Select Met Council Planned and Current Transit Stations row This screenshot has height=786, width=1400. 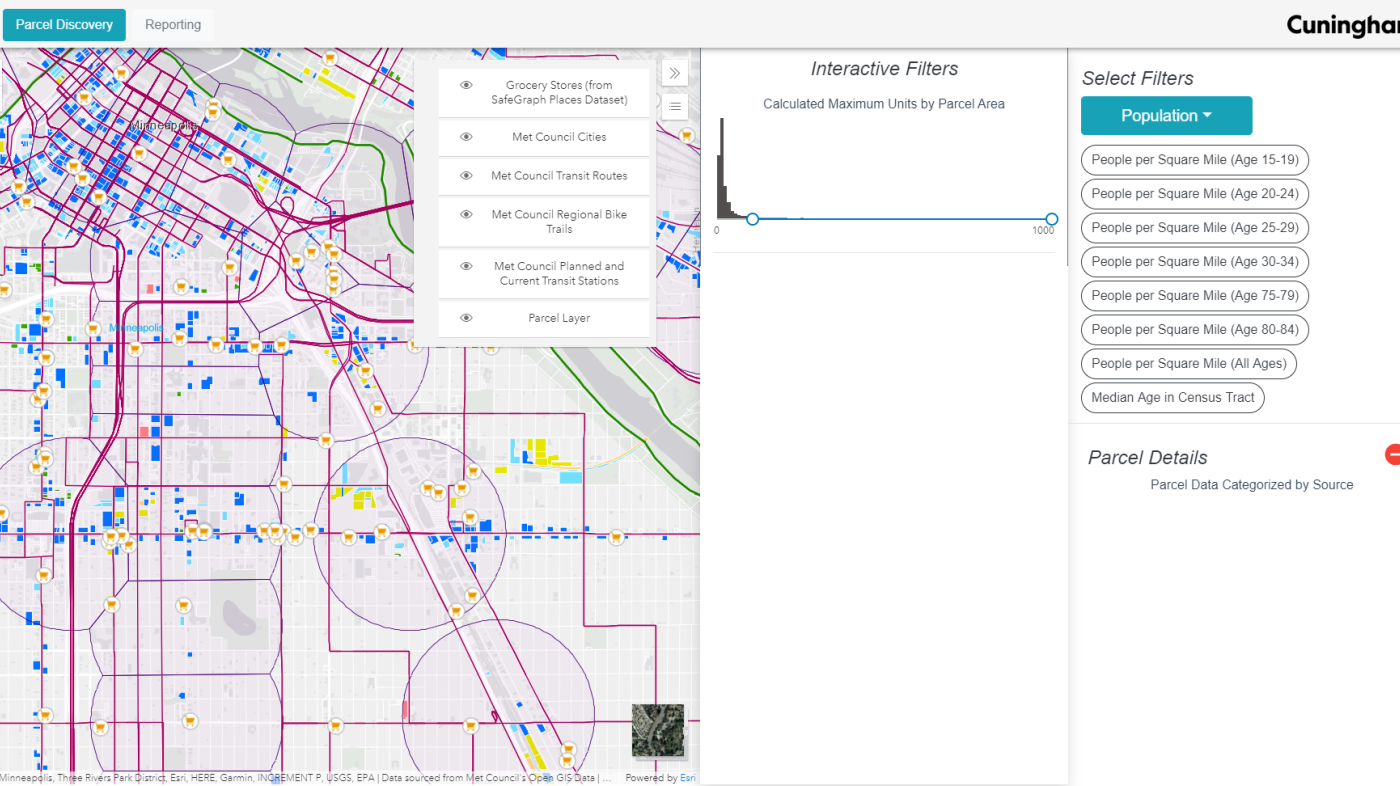545,274
